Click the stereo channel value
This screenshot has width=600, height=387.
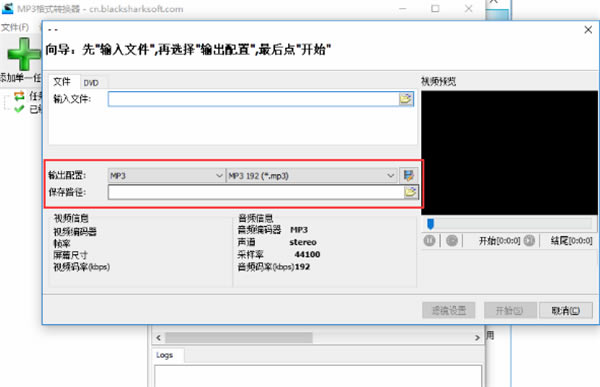click(x=303, y=242)
